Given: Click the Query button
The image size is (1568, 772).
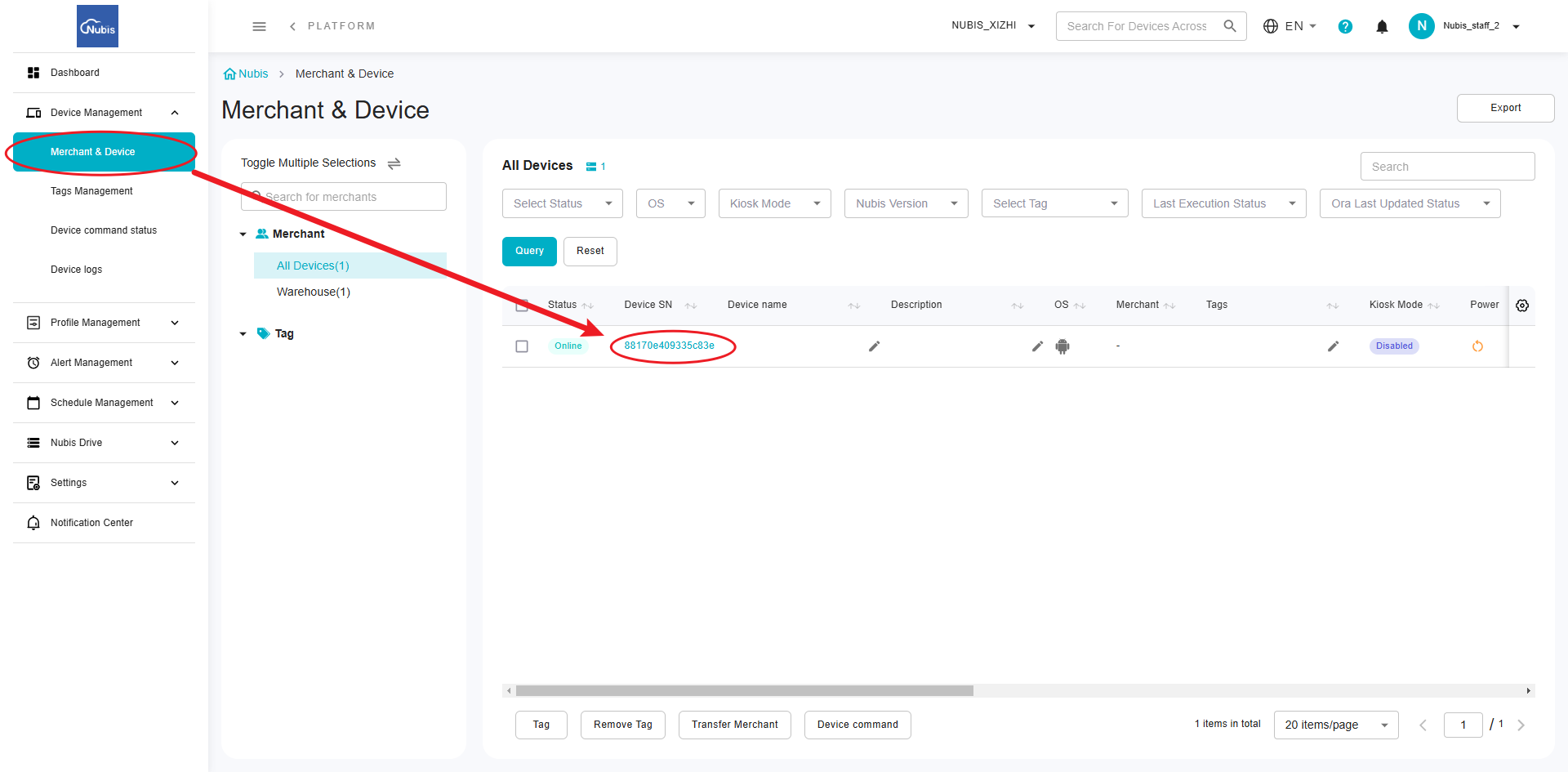Looking at the screenshot, I should coord(529,252).
